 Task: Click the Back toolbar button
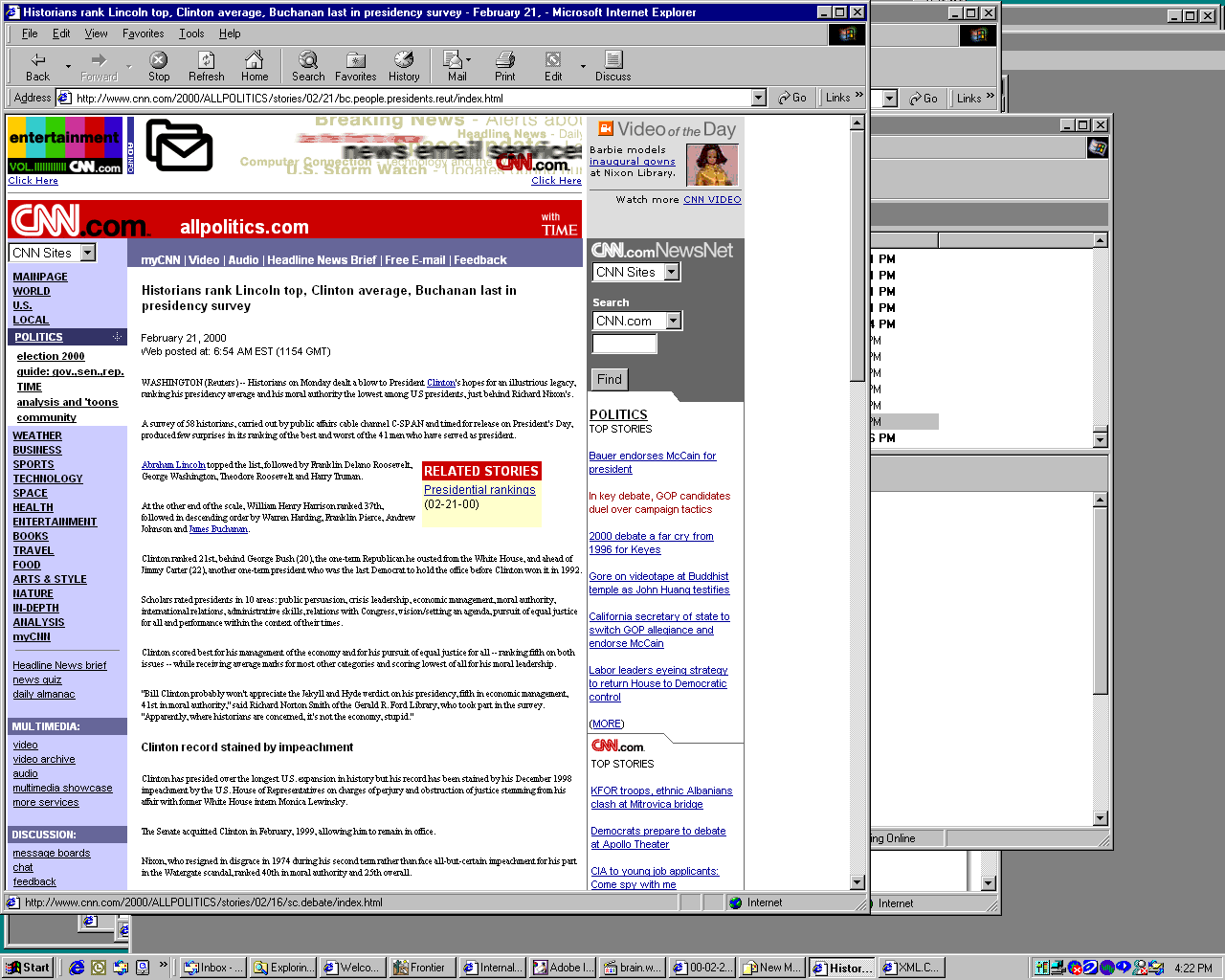coord(37,66)
